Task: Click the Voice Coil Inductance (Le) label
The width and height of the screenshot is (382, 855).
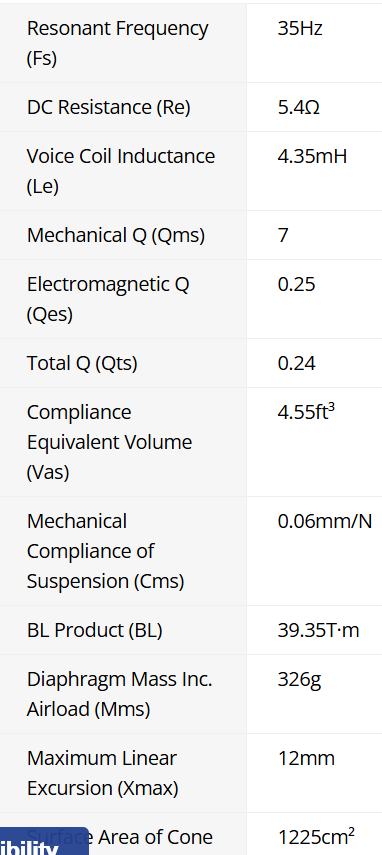Action: [x=121, y=171]
